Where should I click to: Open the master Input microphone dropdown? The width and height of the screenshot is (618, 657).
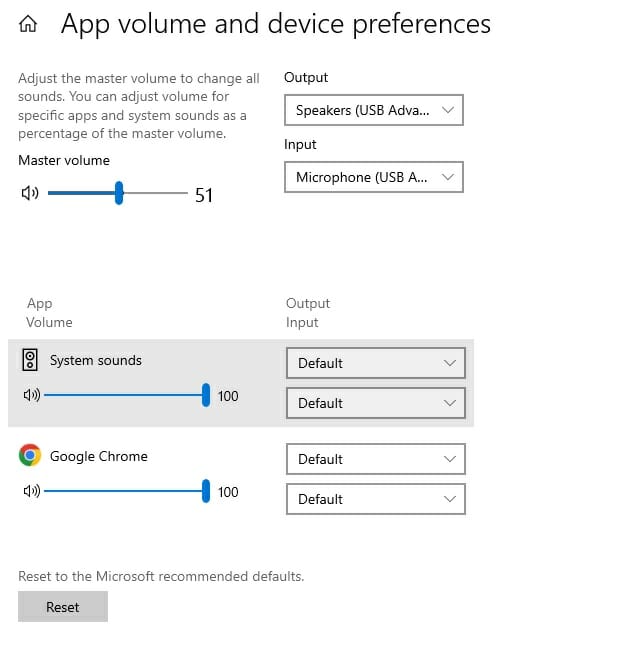point(374,177)
